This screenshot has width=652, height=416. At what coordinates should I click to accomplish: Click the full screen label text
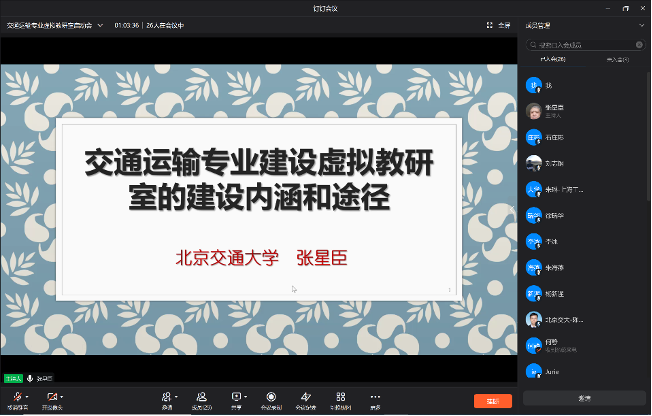tap(504, 25)
